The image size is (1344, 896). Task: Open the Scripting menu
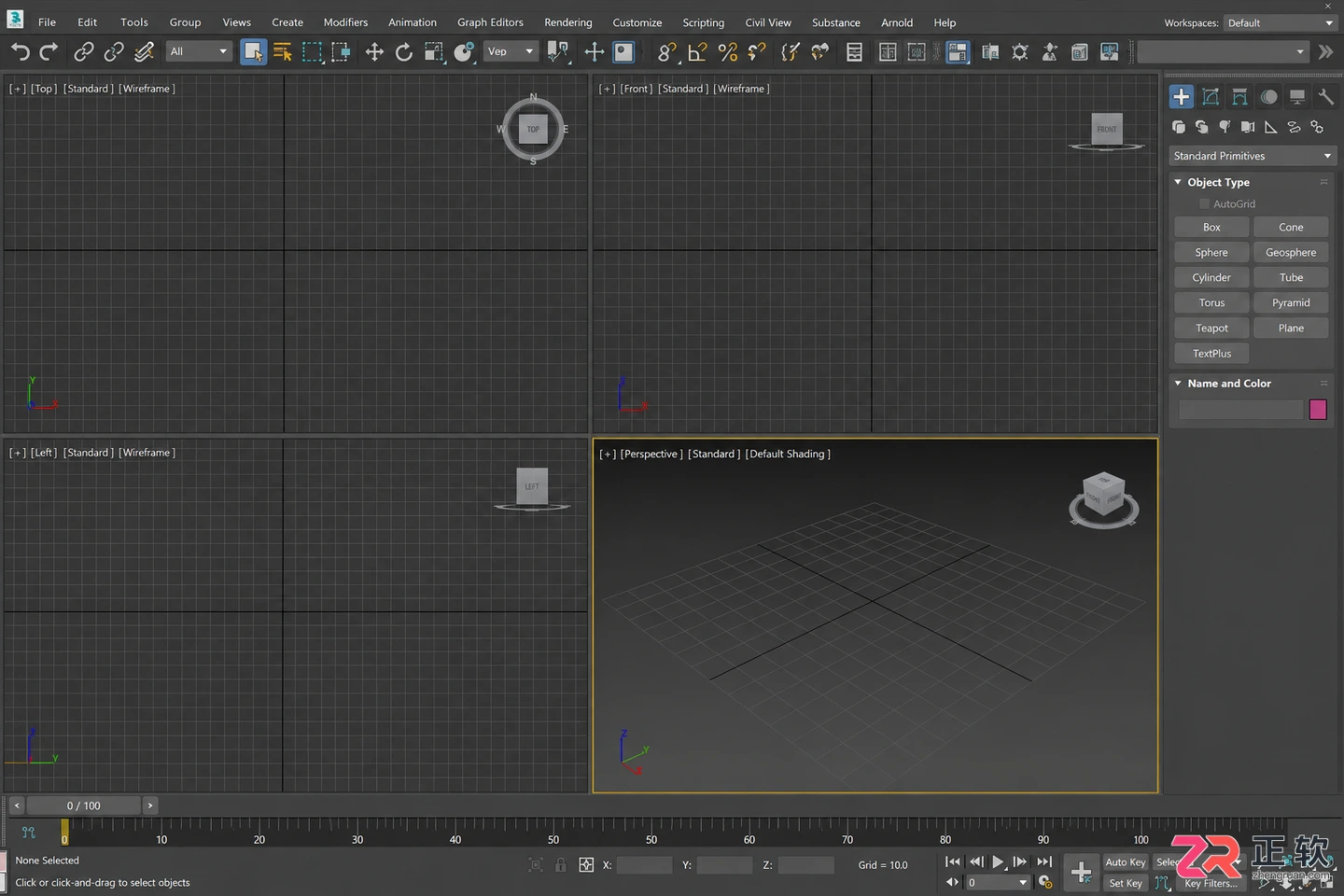(703, 22)
